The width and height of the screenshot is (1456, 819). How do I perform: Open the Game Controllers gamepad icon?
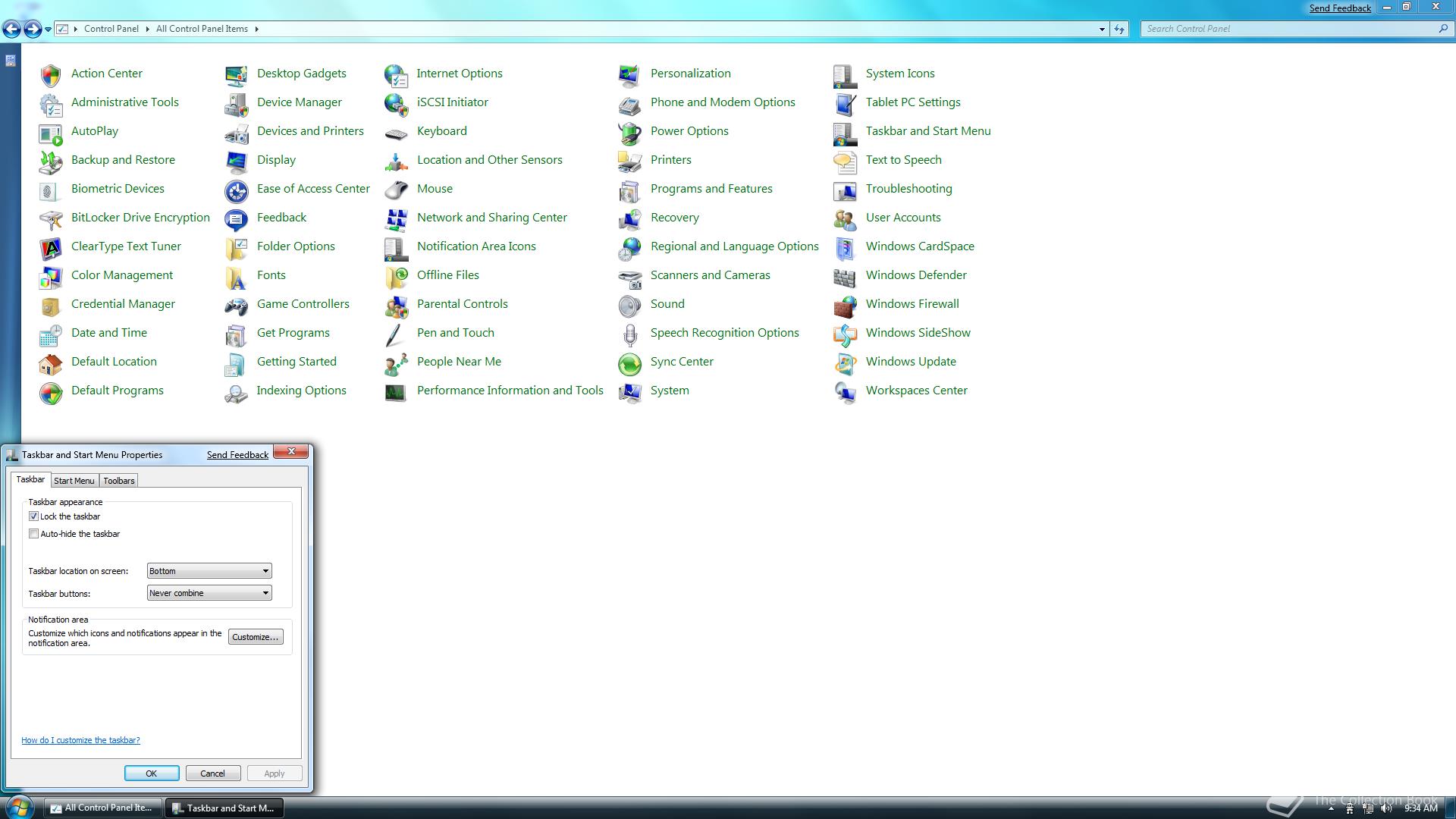[x=237, y=305]
